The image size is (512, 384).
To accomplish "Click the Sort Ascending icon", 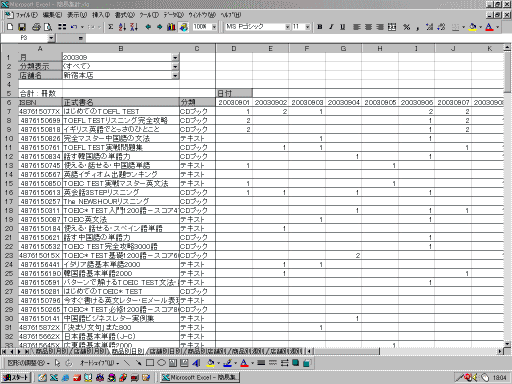I will click(x=122, y=27).
